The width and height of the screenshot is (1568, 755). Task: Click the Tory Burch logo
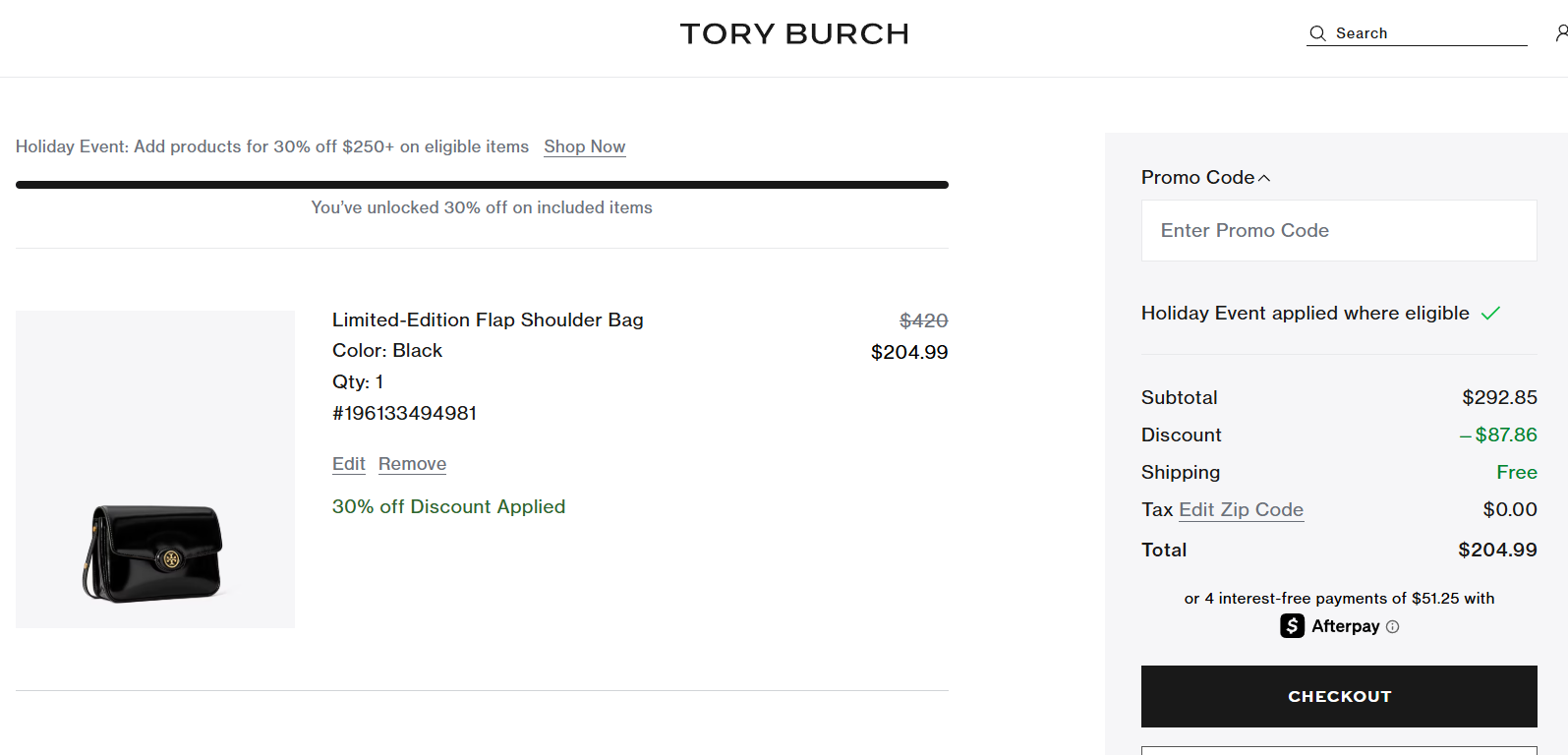coord(794,34)
